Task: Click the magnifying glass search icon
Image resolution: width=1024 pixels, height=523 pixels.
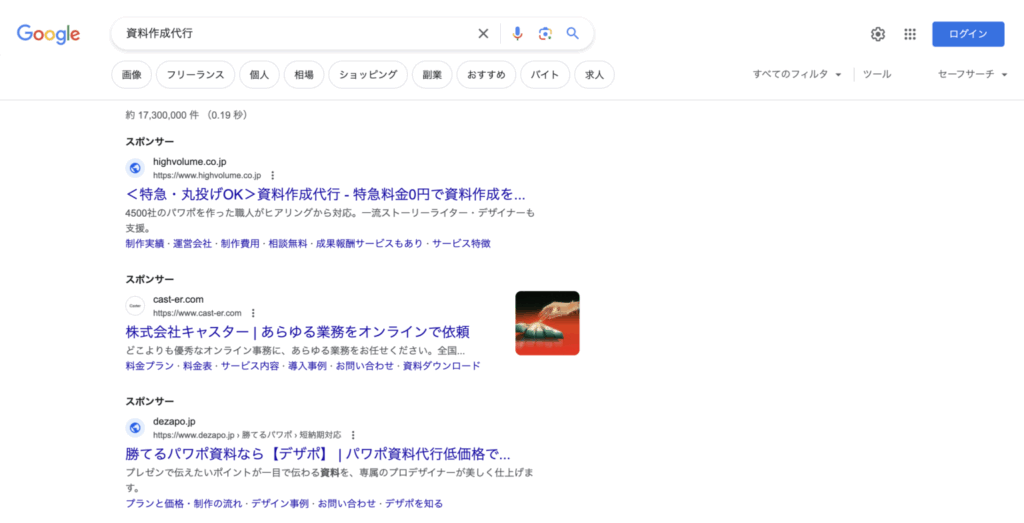Action: 573,34
